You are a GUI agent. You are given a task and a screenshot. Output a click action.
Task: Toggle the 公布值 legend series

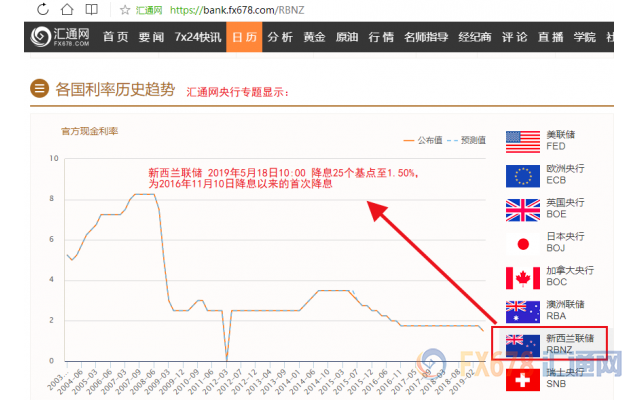[x=422, y=140]
